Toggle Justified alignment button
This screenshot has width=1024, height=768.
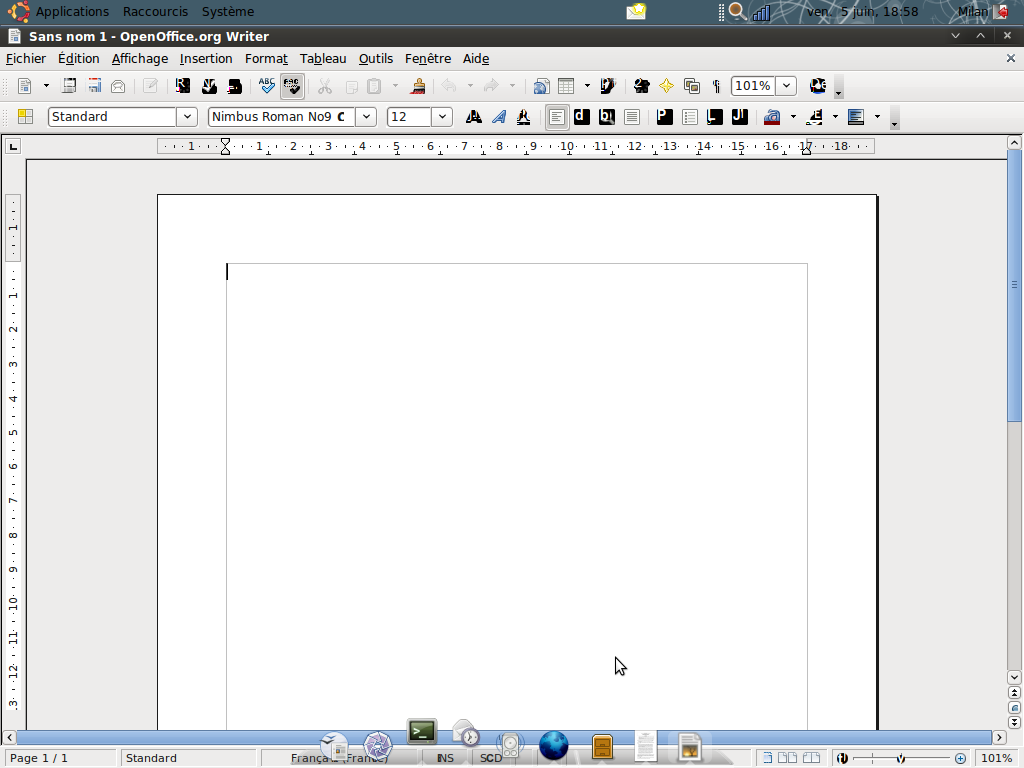[632, 117]
